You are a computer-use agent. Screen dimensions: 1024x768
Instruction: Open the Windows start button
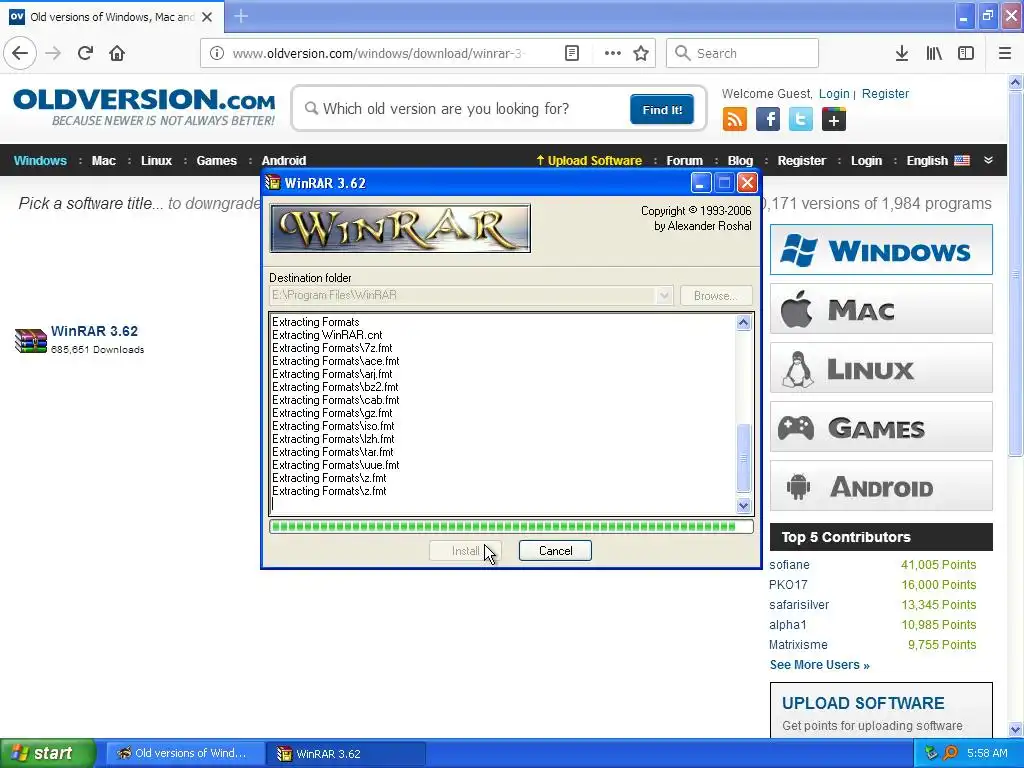47,754
